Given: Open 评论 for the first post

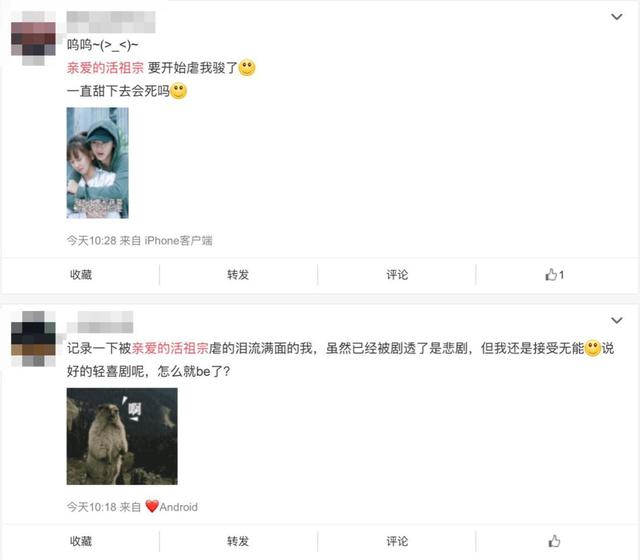Looking at the screenshot, I should coord(397,275).
